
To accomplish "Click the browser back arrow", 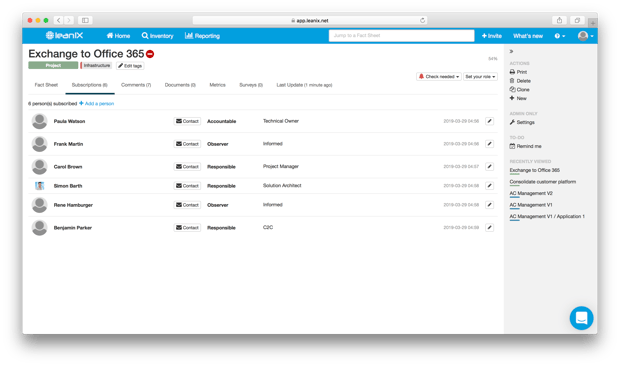I will point(59,20).
